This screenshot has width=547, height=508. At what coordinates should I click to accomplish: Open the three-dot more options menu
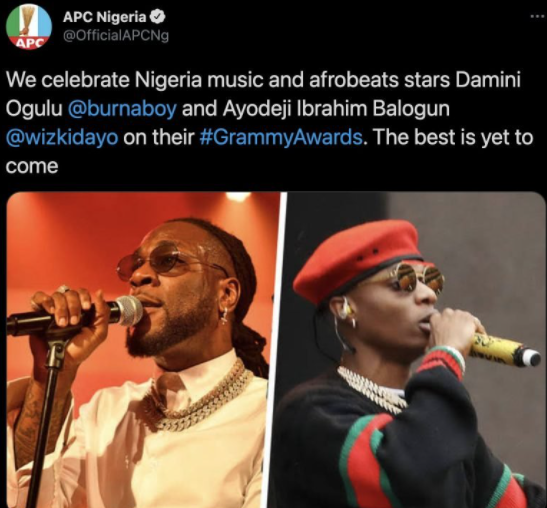click(x=538, y=16)
